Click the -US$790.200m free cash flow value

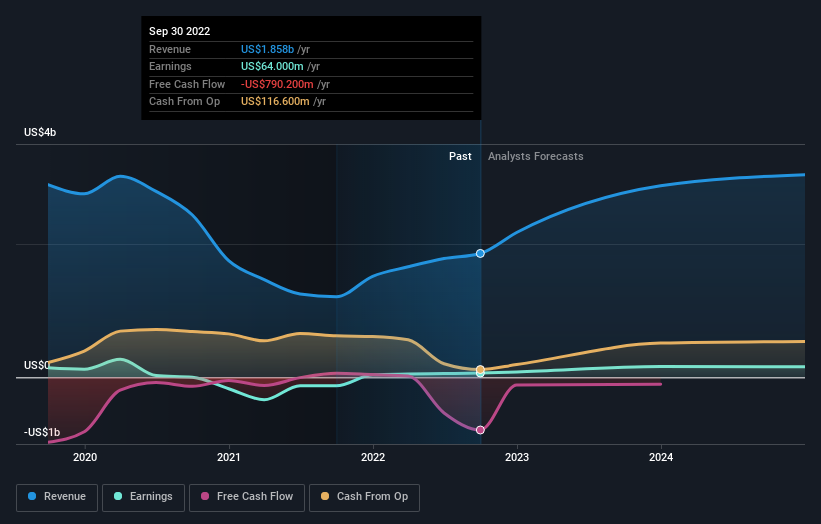pyautogui.click(x=278, y=84)
